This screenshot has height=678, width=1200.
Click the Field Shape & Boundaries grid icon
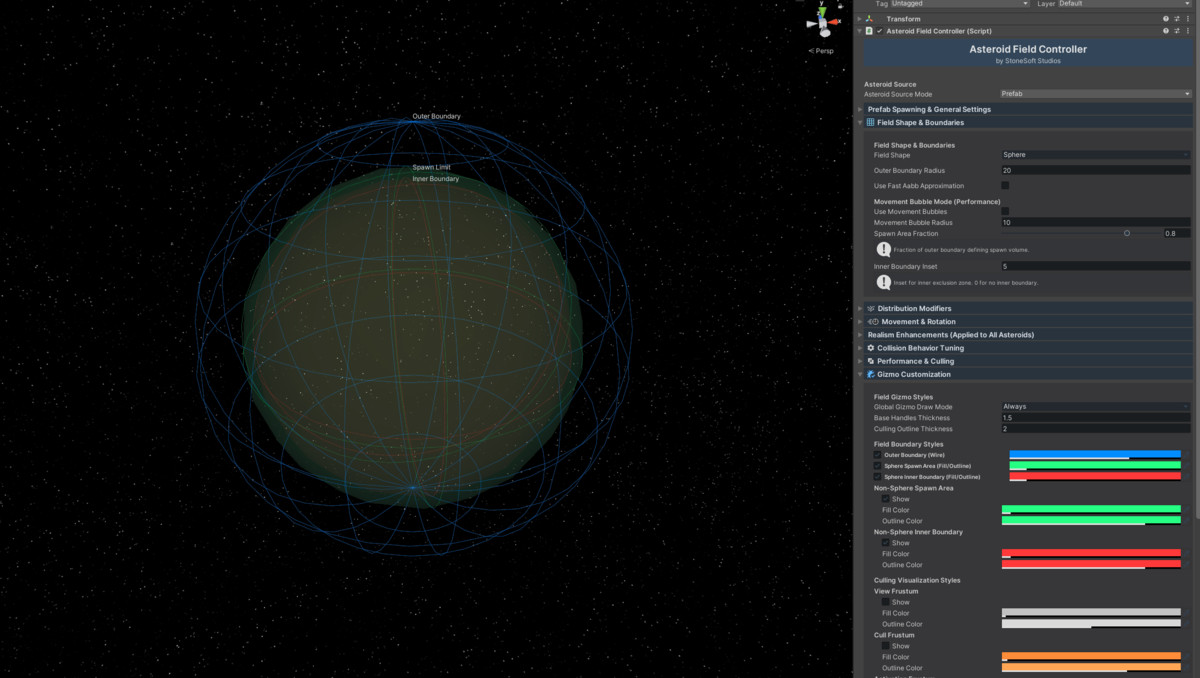(x=870, y=122)
